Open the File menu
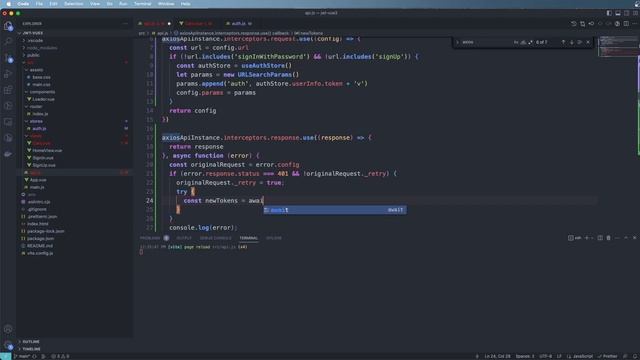 (39, 4)
